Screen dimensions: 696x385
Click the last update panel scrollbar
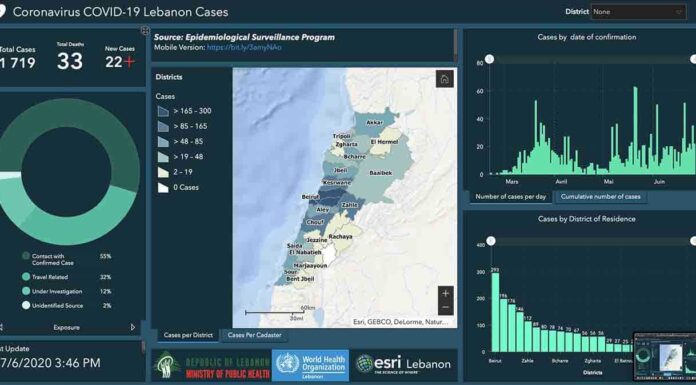pos(143,348)
